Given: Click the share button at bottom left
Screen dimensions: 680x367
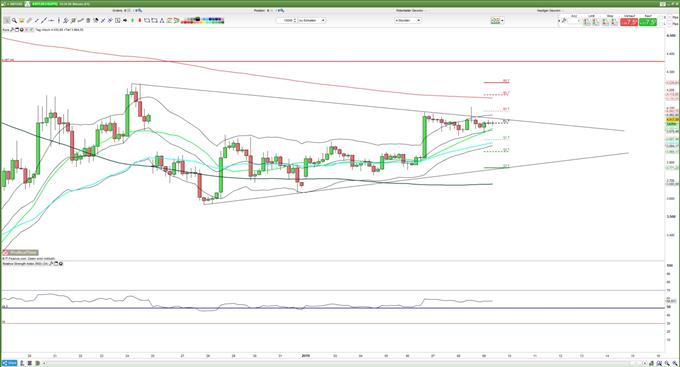Looking at the screenshot, I should [10, 363].
